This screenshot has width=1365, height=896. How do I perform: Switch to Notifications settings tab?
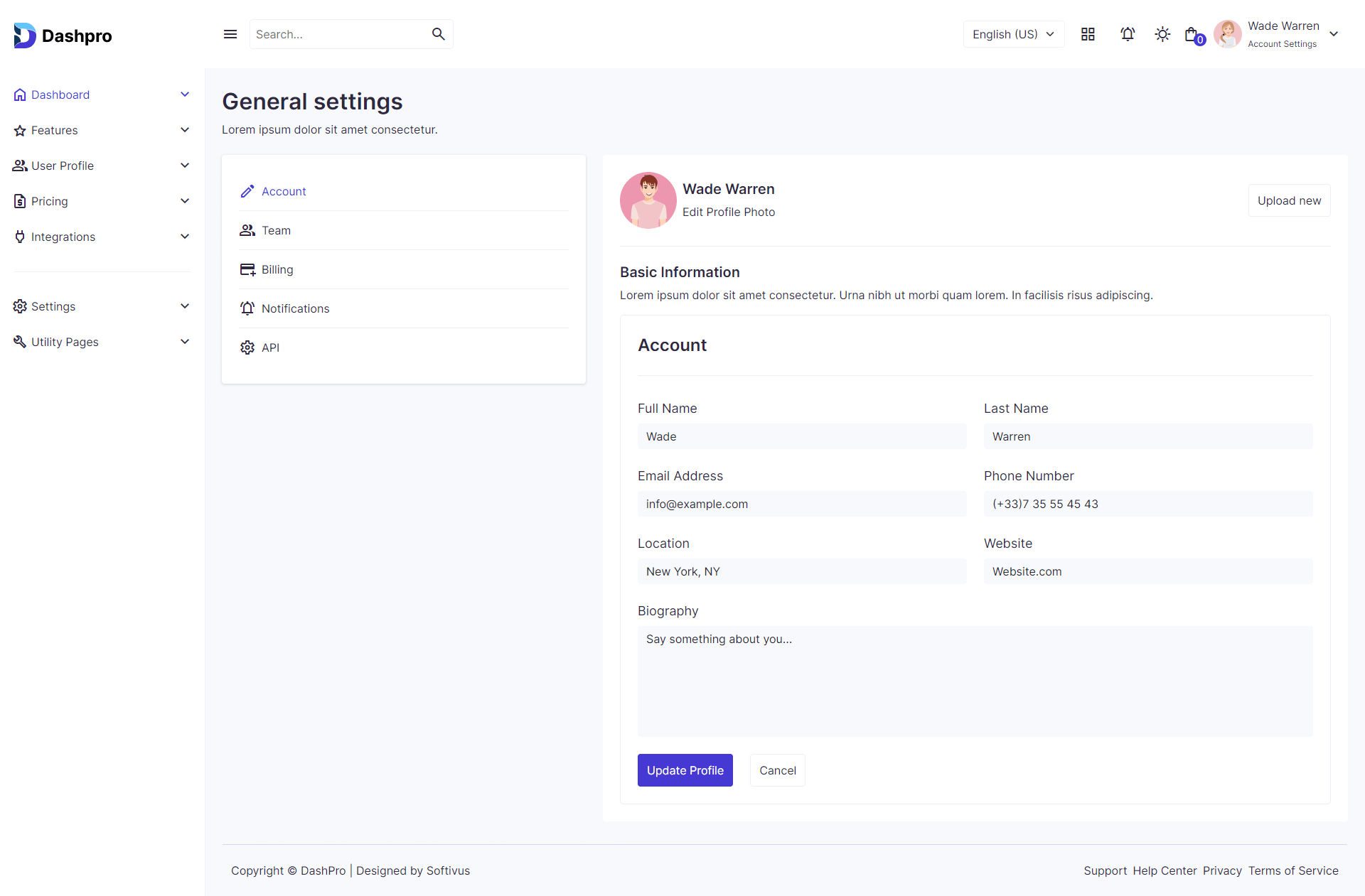(x=295, y=308)
